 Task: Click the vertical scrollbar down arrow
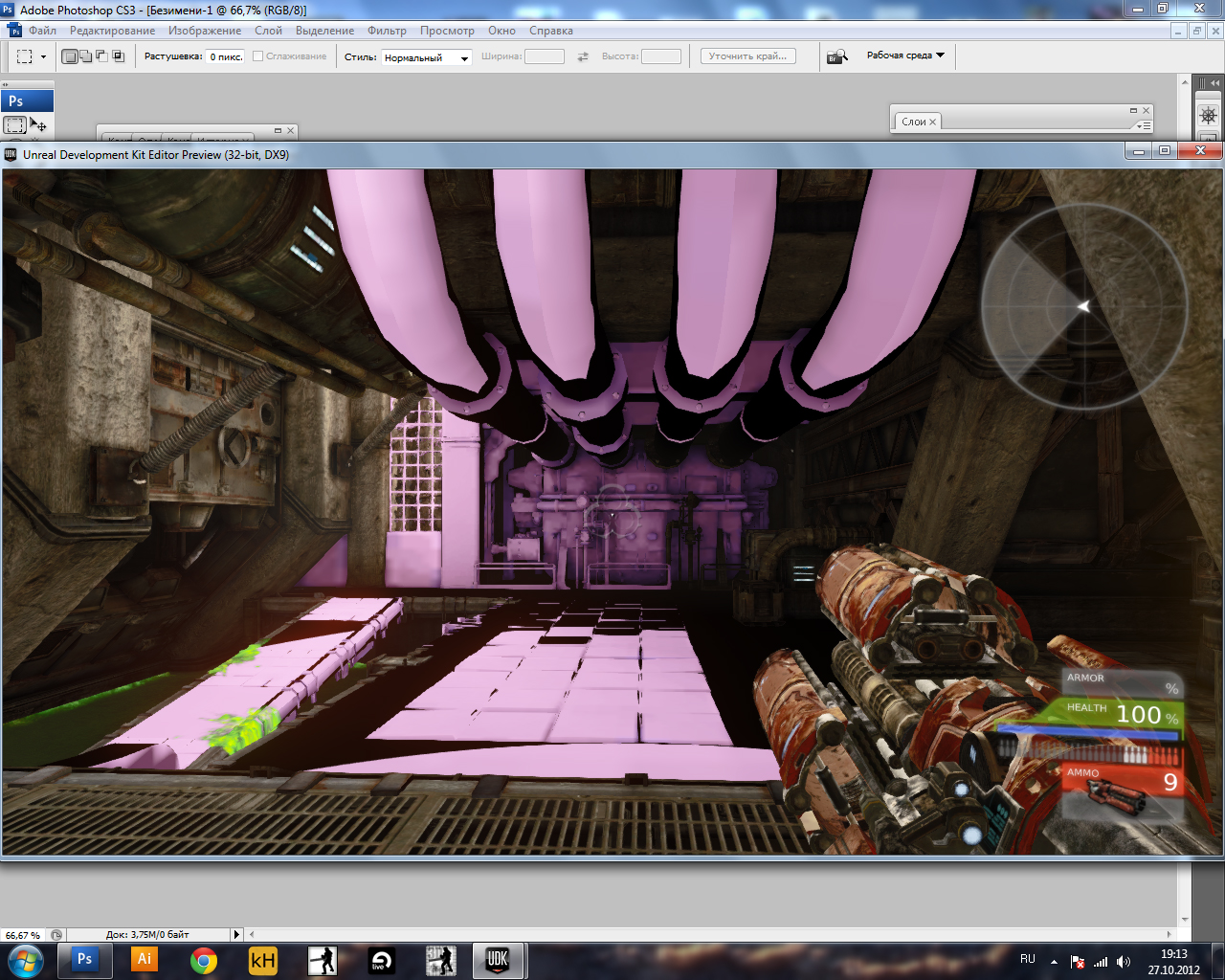[x=1185, y=920]
